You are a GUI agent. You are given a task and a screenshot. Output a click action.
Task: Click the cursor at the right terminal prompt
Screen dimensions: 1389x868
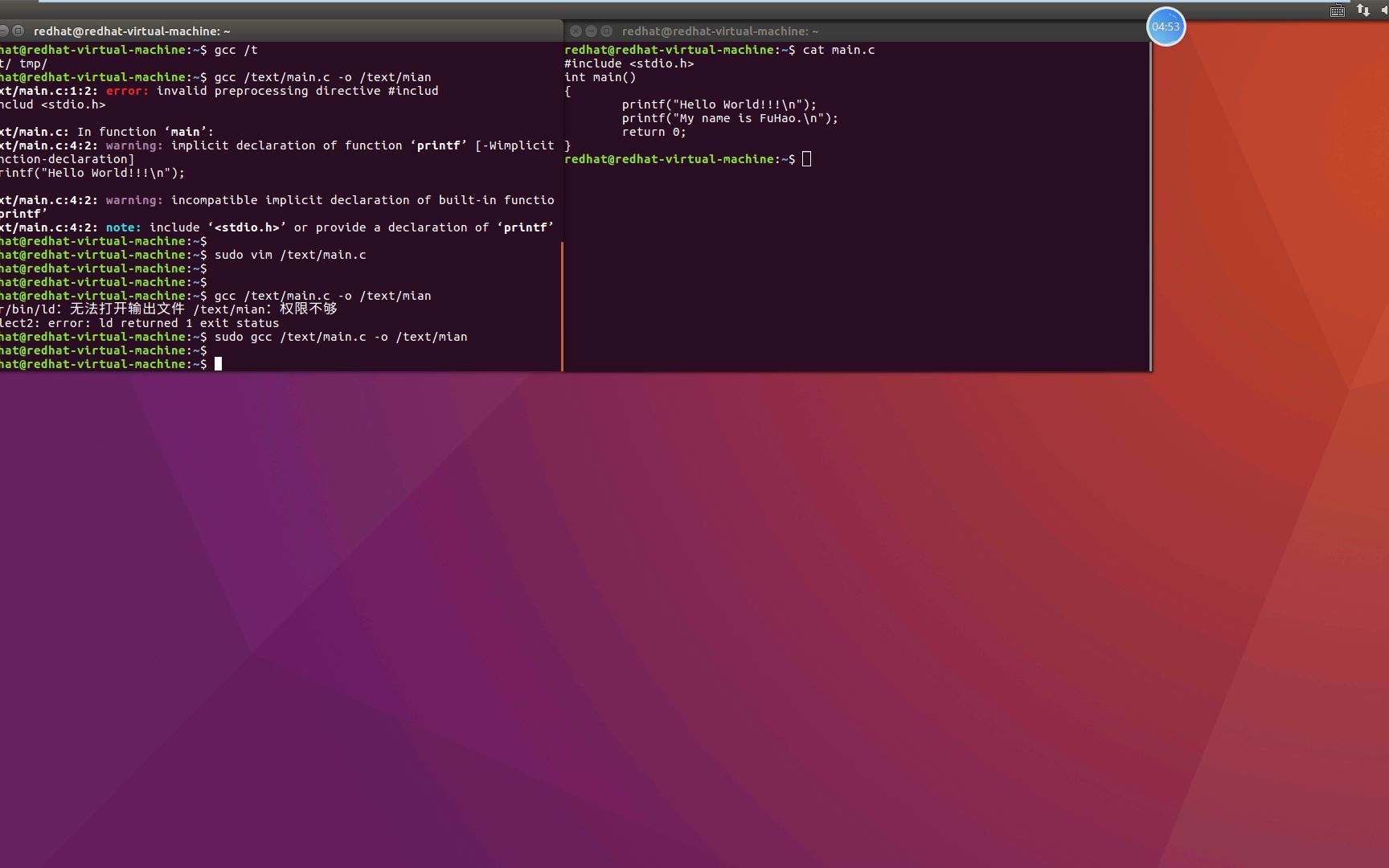point(806,159)
